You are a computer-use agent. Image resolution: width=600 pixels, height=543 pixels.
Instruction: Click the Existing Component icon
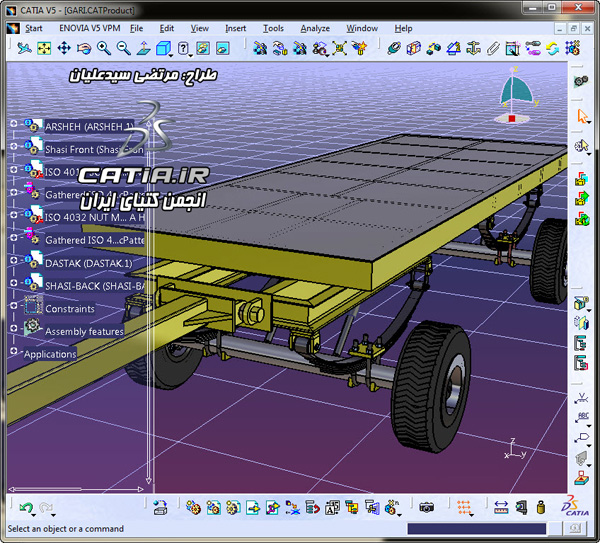point(253,508)
